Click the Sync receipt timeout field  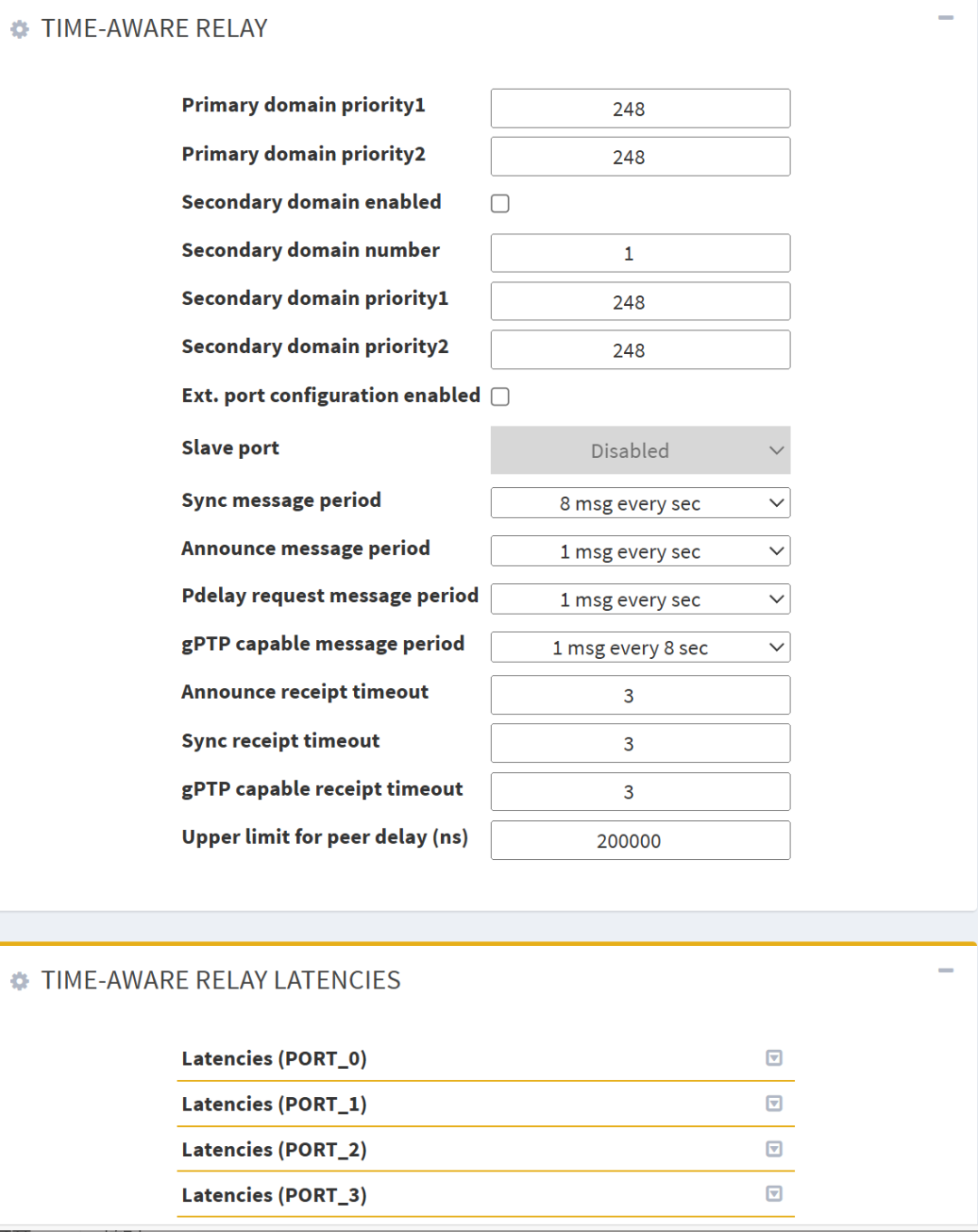(639, 743)
